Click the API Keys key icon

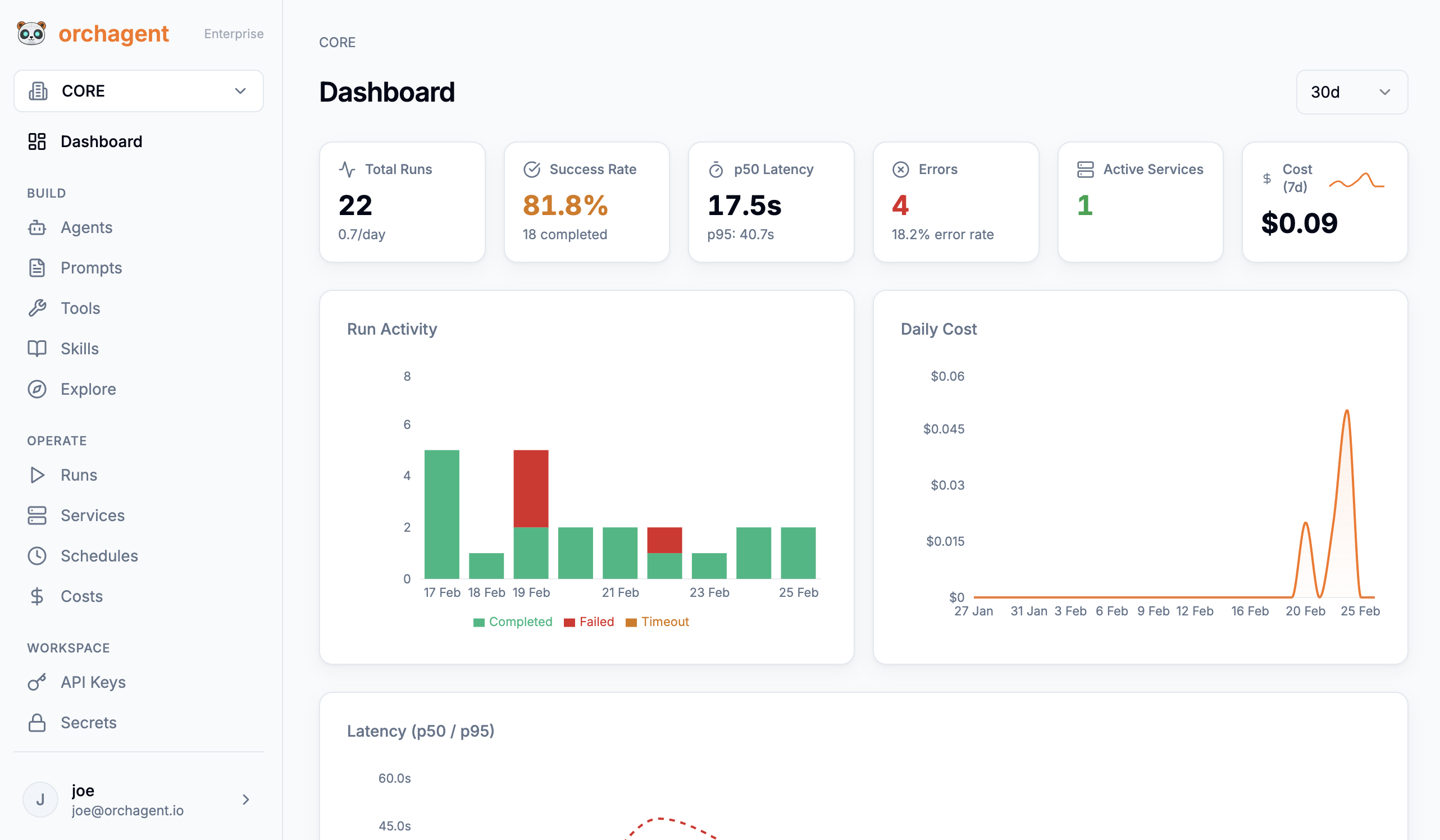coord(37,682)
